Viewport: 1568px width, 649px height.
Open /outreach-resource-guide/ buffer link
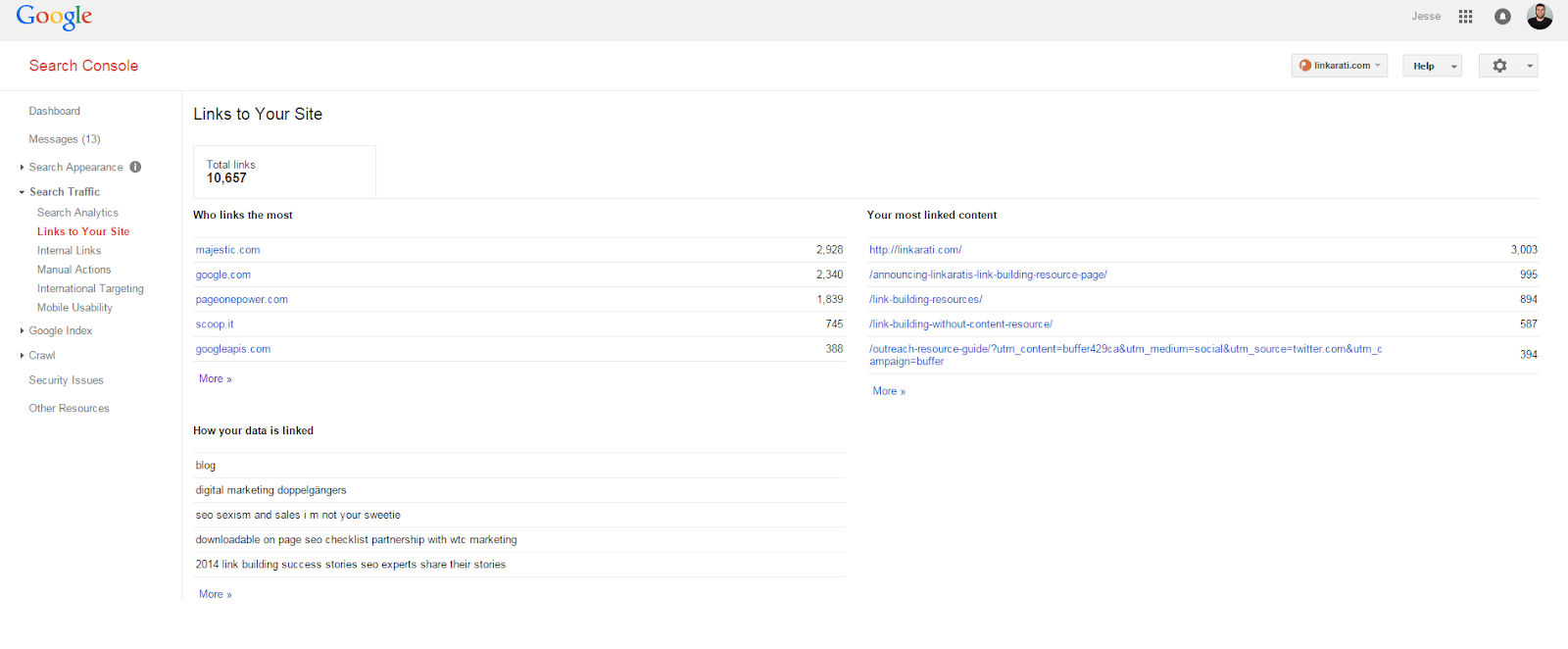point(1126,355)
